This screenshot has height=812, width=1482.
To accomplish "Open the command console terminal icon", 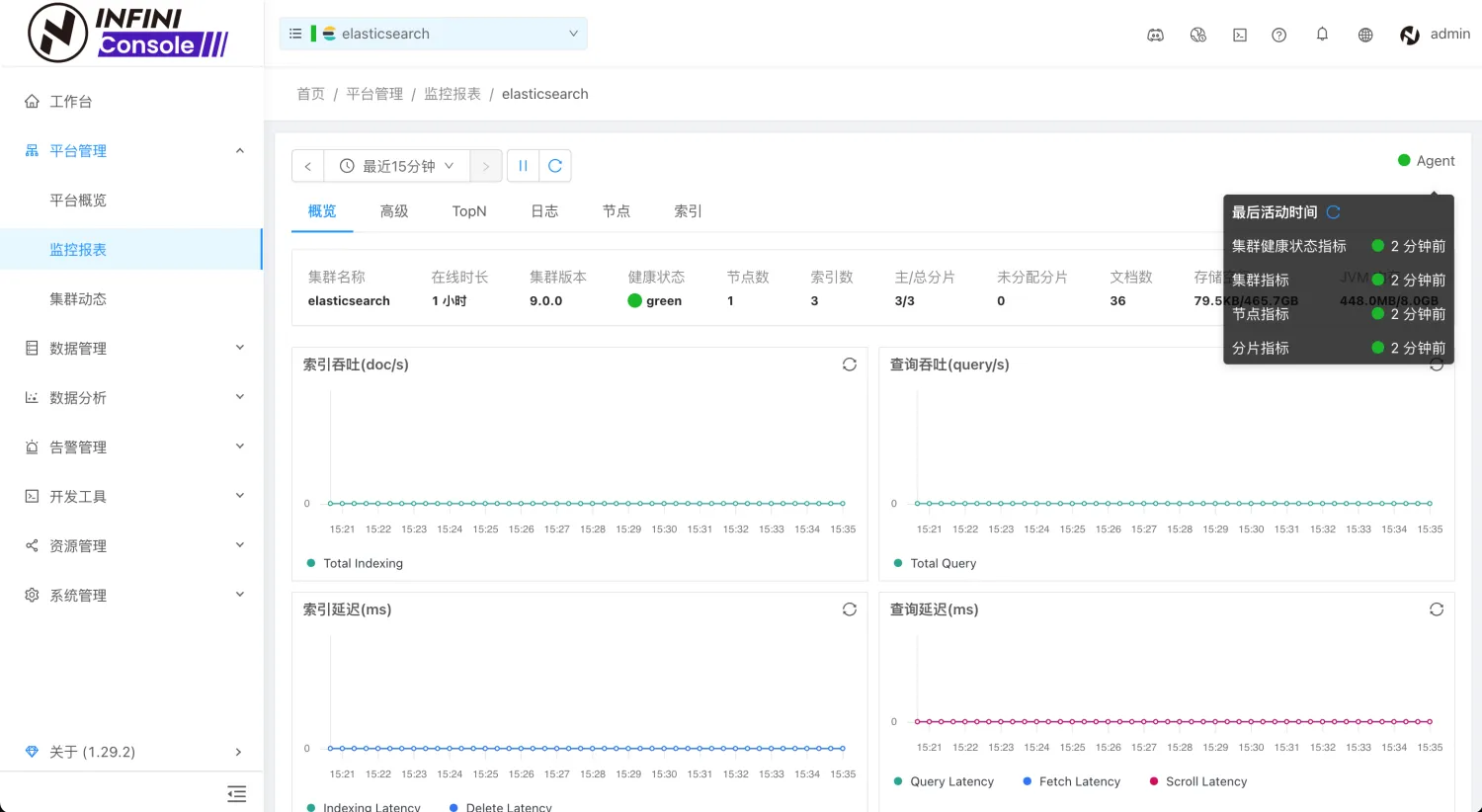I will pyautogui.click(x=1240, y=35).
